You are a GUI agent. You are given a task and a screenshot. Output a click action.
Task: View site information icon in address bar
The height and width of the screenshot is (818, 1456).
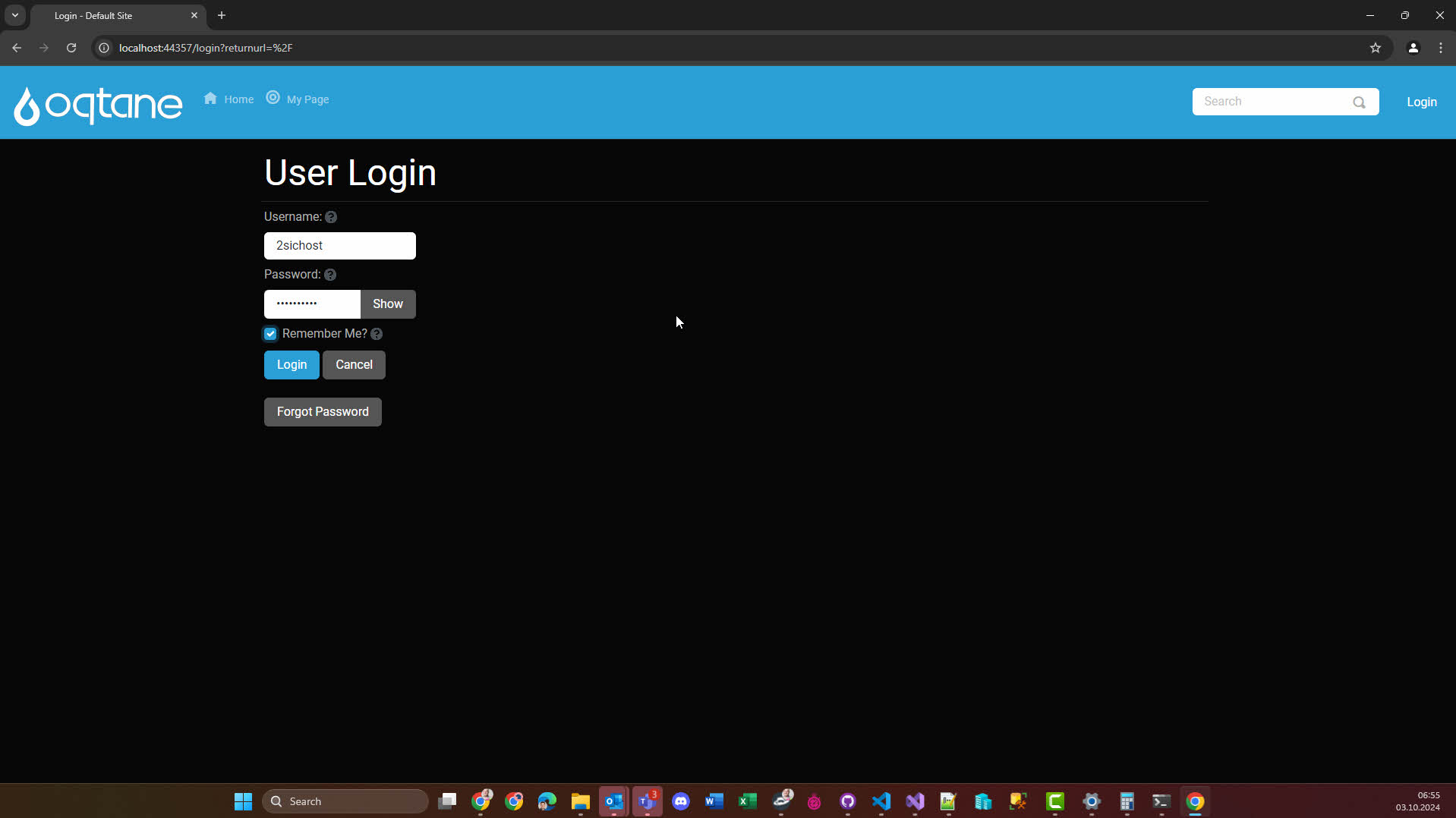click(x=105, y=48)
